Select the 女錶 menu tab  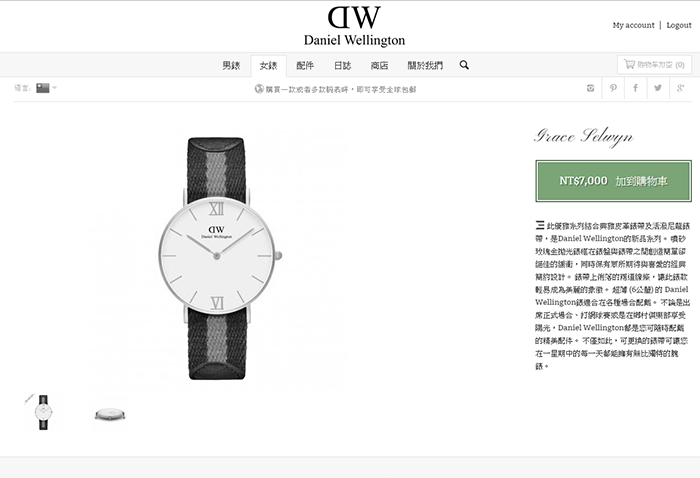coord(268,66)
